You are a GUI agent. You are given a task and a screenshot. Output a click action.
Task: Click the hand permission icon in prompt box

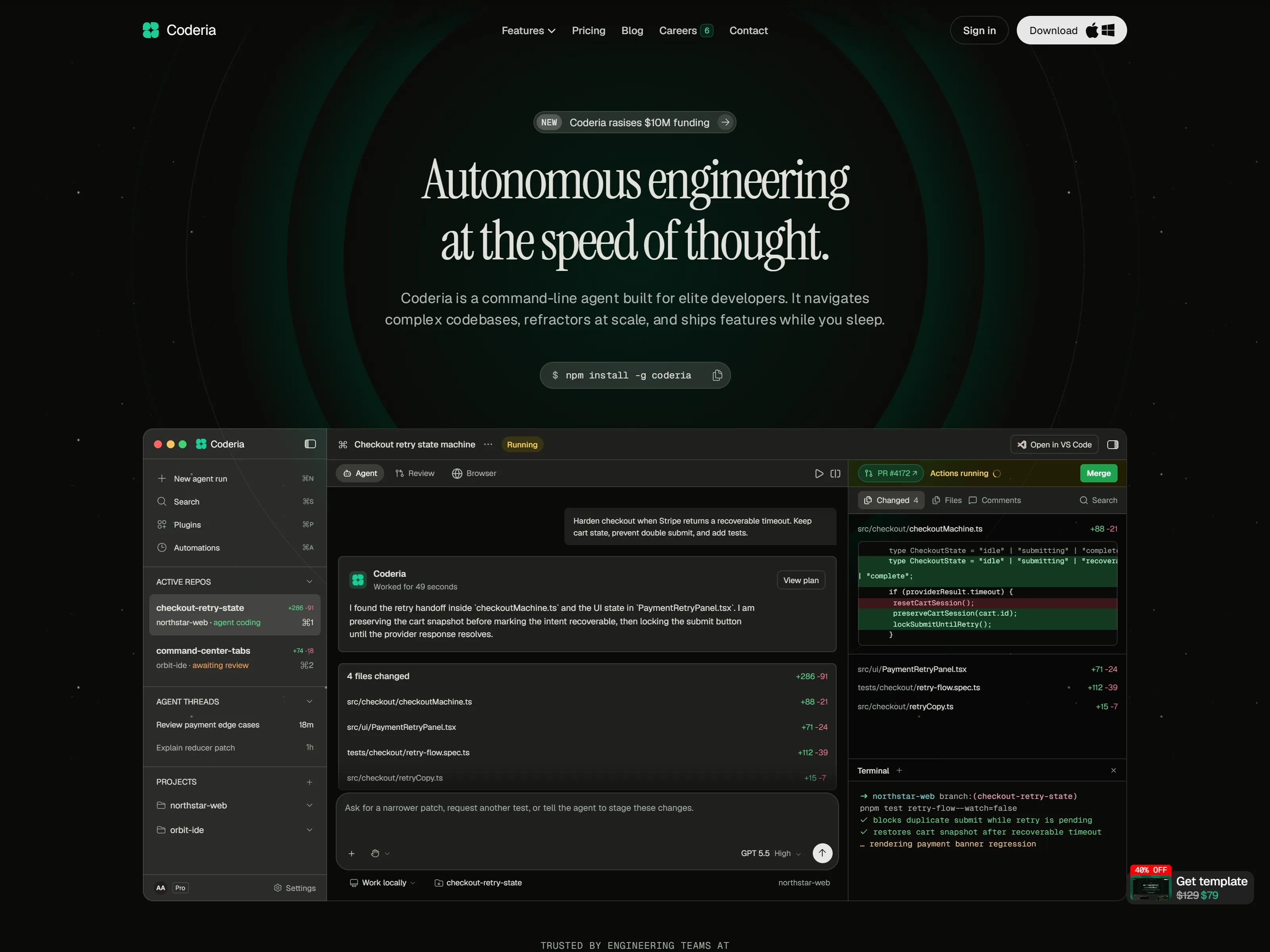(375, 853)
